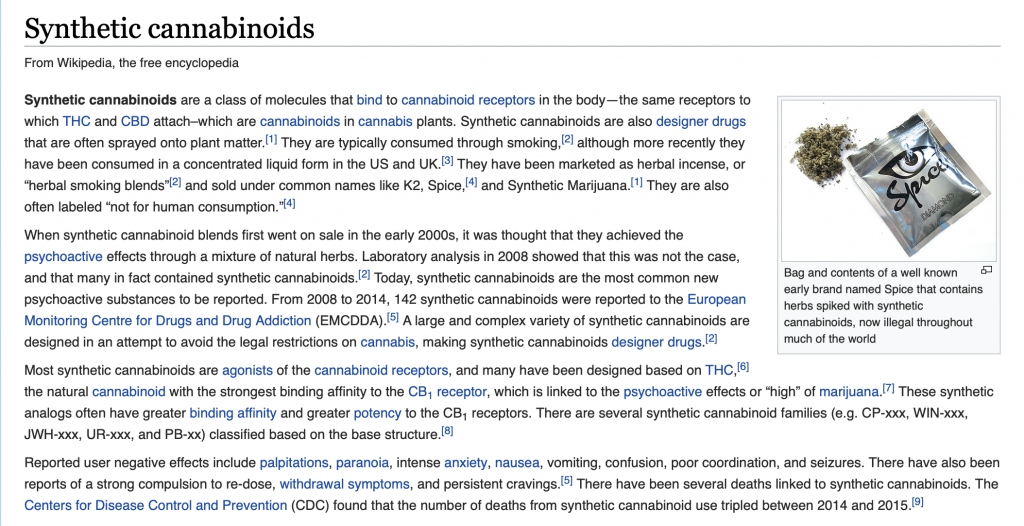
Task: Click bold 'Synthetic cannabinoids' at start of article
Action: 101,100
